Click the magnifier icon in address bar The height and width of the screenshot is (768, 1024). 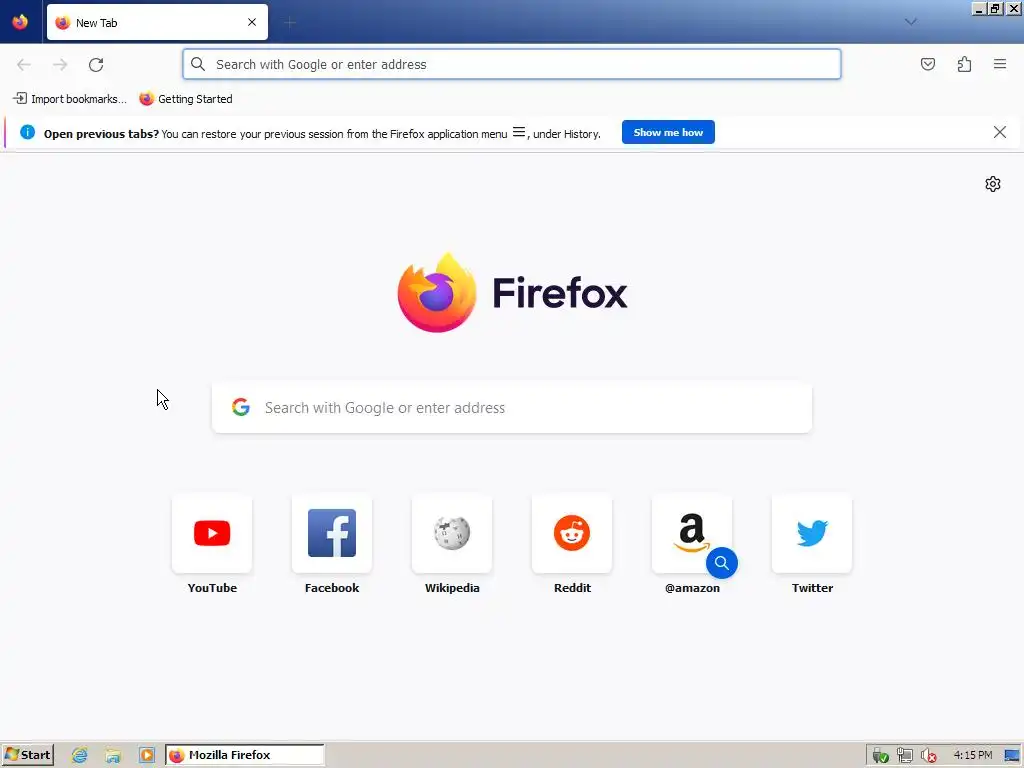(x=198, y=64)
